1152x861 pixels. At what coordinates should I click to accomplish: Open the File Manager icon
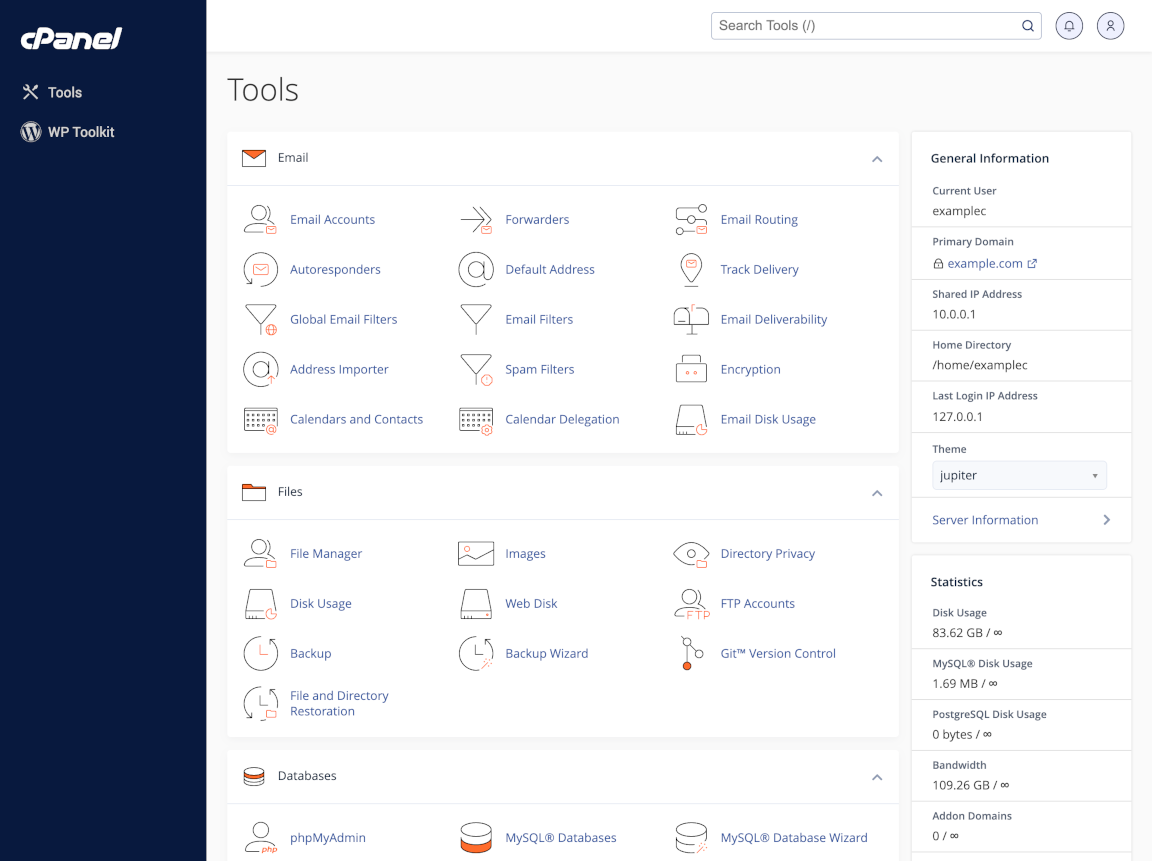coord(260,554)
